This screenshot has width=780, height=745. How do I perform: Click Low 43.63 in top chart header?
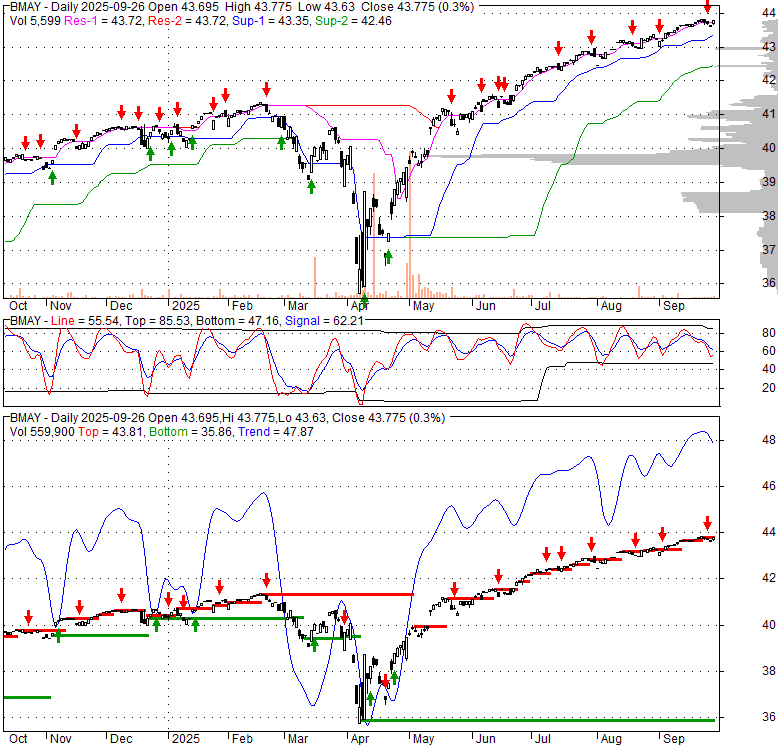(x=326, y=7)
